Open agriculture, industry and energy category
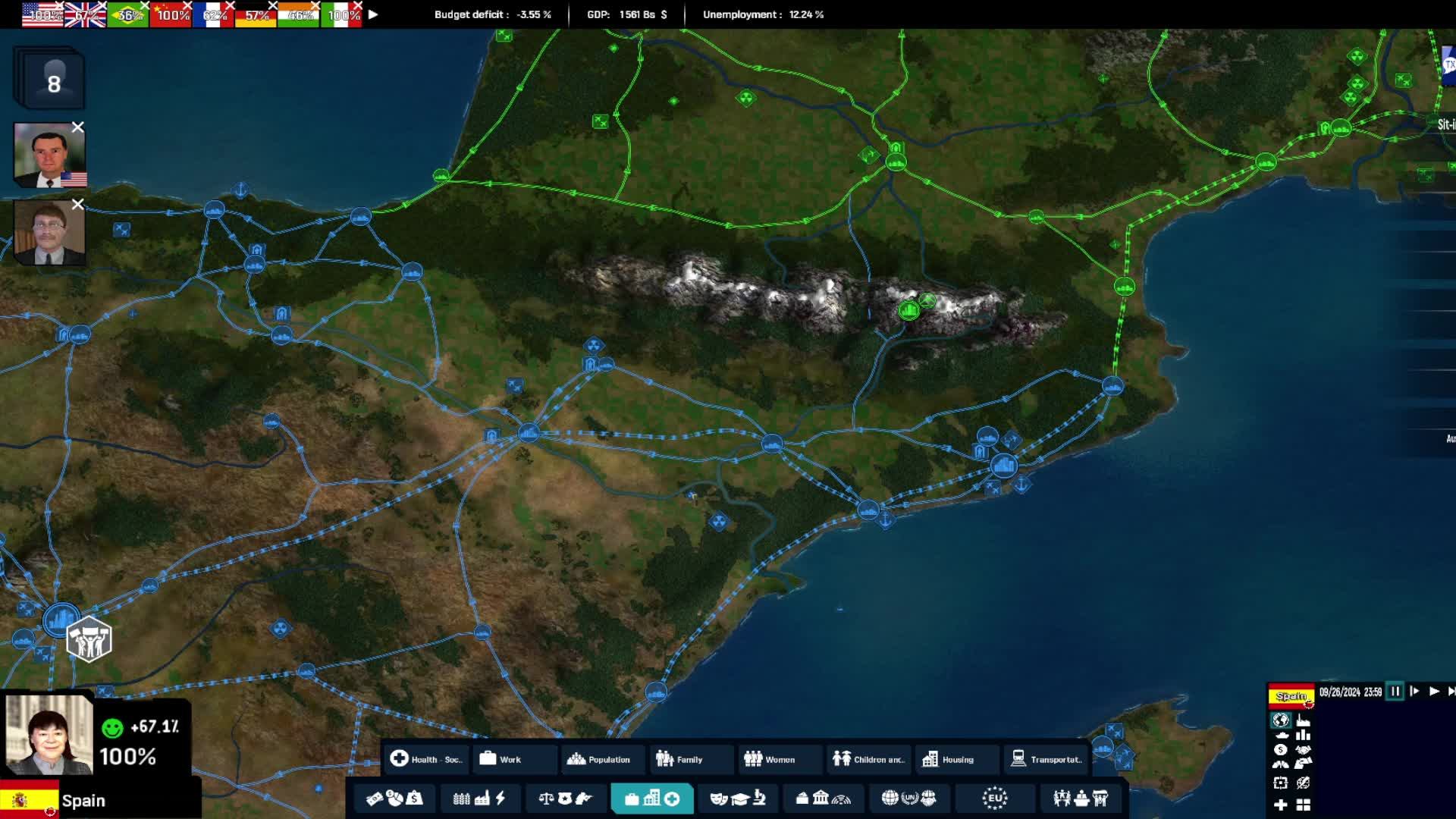Viewport: 1456px width, 819px height. coord(479,798)
